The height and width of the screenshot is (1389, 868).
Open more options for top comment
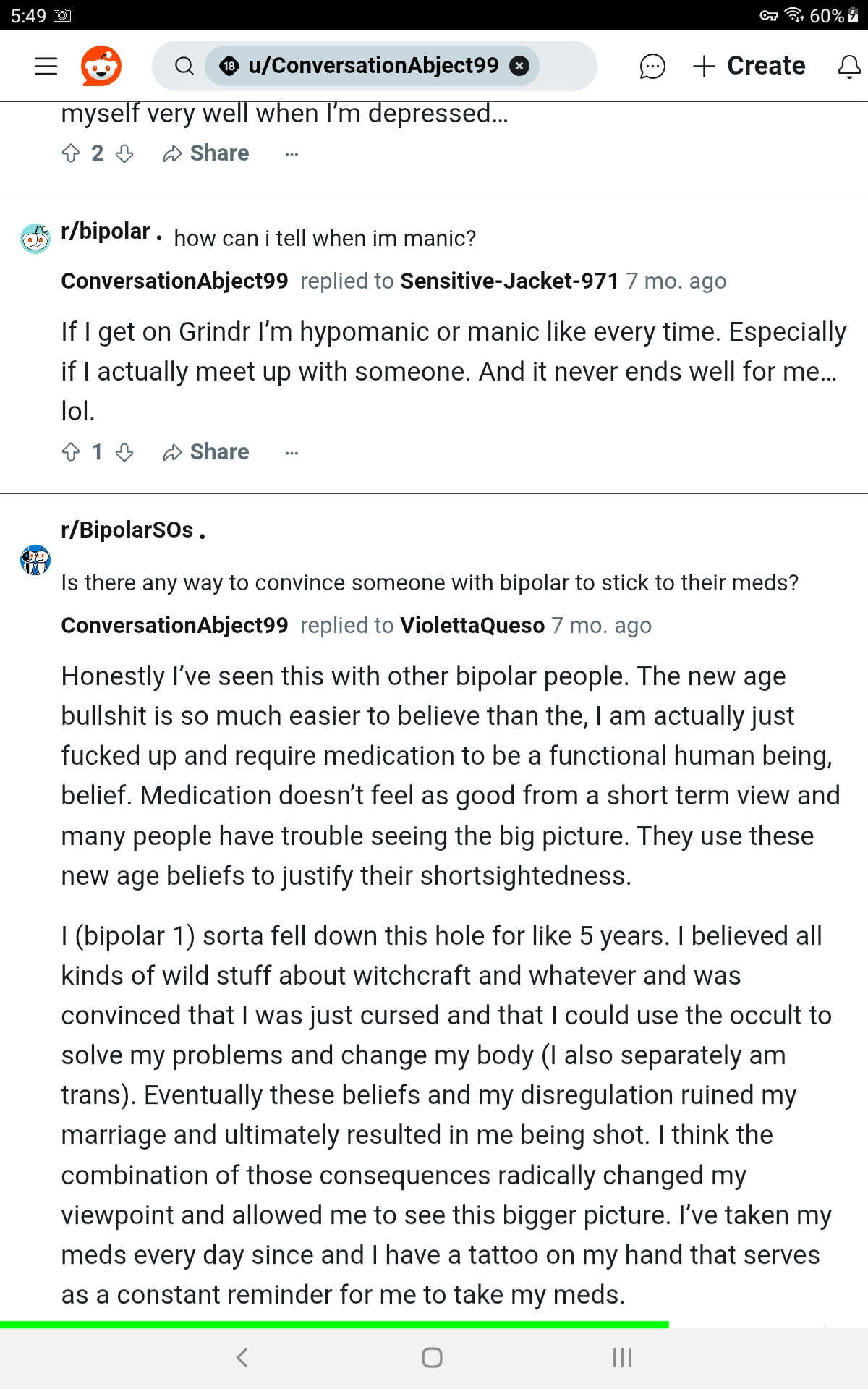[x=292, y=154]
